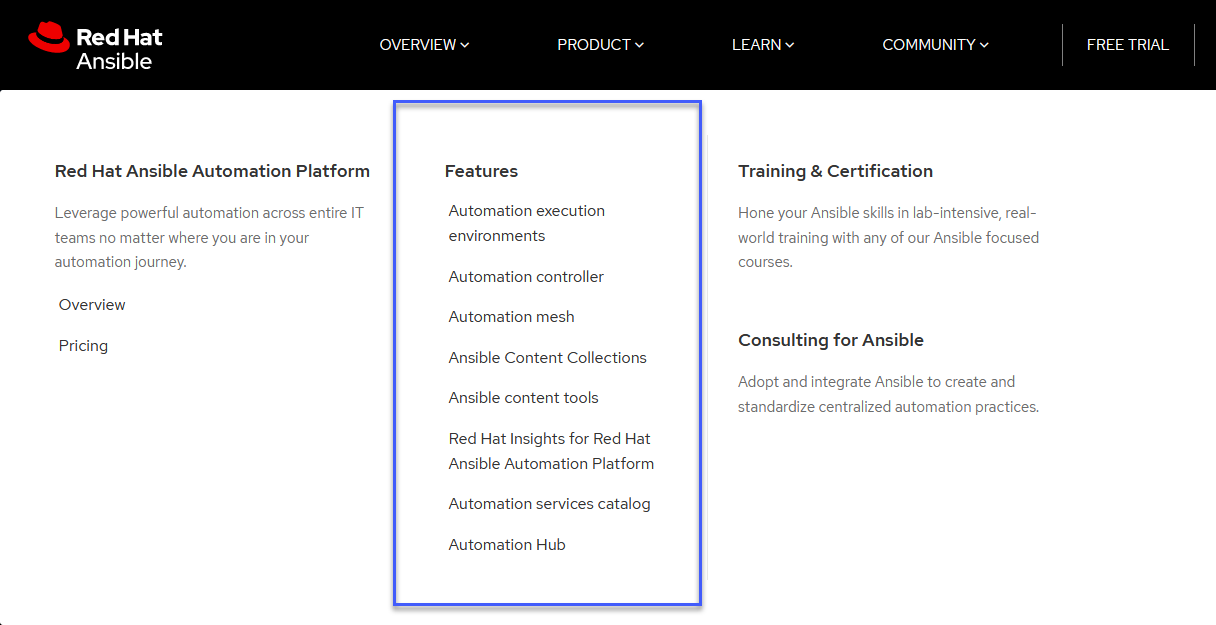The width and height of the screenshot is (1216, 625).
Task: Open the Ansible content tools link
Action: [x=523, y=397]
